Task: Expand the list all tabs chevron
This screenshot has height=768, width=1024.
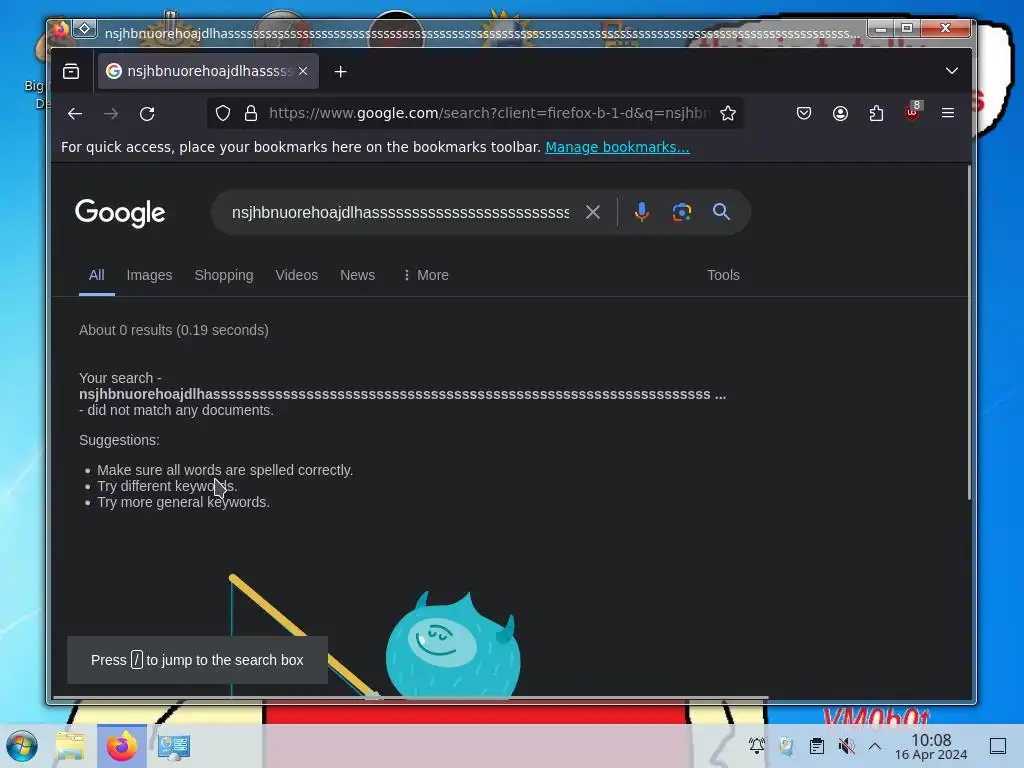Action: pyautogui.click(x=952, y=71)
